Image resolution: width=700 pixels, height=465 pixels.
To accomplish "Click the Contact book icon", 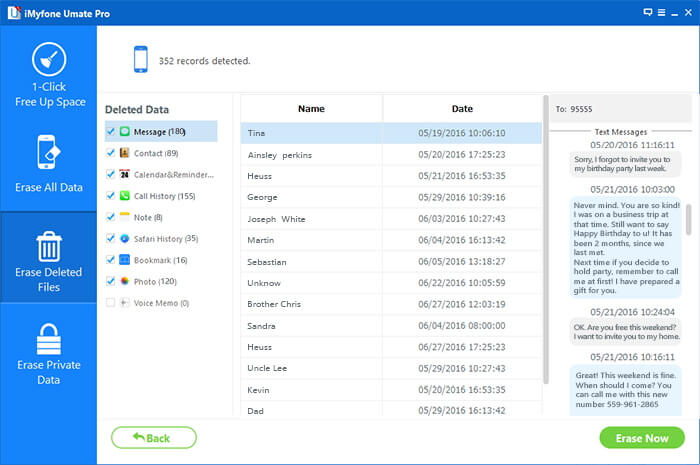I will (x=125, y=153).
